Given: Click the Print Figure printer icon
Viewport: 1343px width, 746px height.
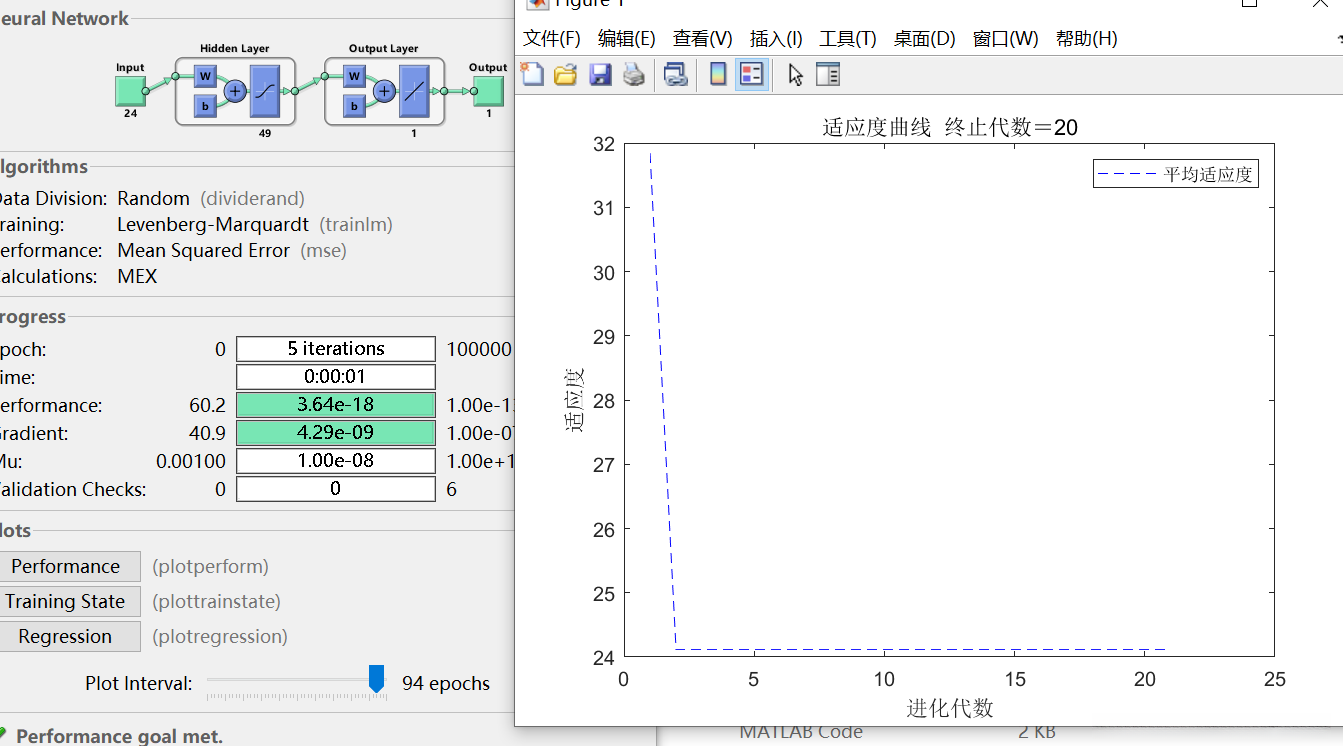Looking at the screenshot, I should coord(634,74).
